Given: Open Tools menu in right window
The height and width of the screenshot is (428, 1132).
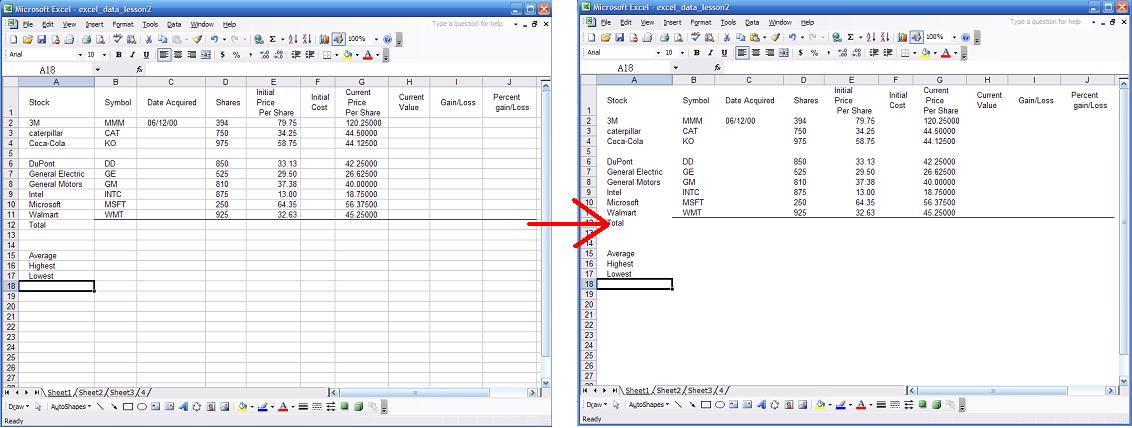Looking at the screenshot, I should pos(728,23).
